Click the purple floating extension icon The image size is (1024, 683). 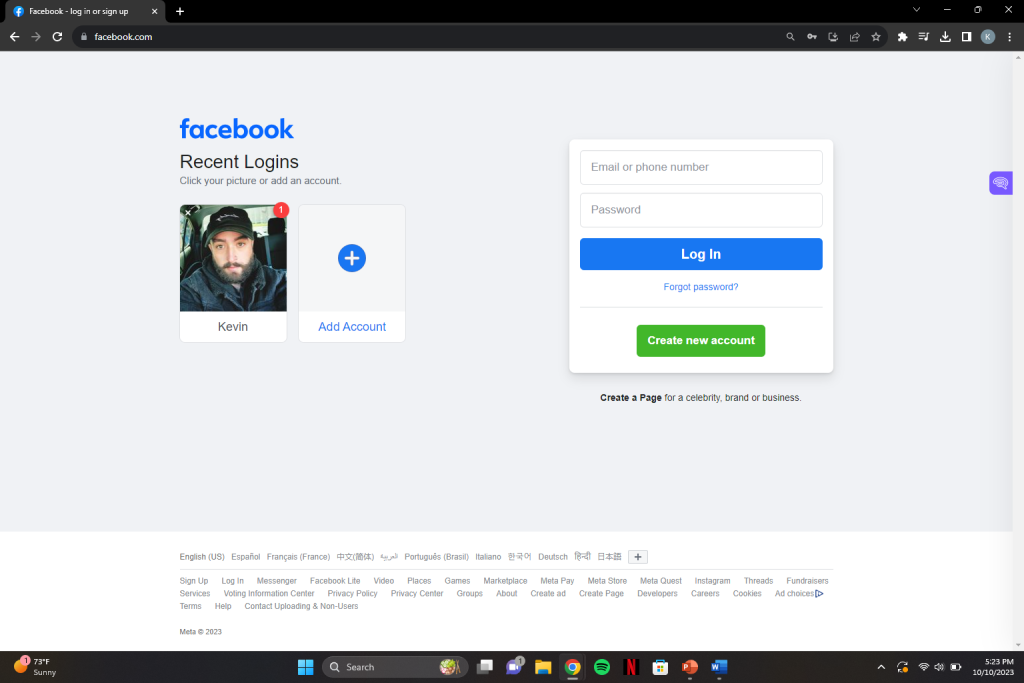(x=1000, y=183)
